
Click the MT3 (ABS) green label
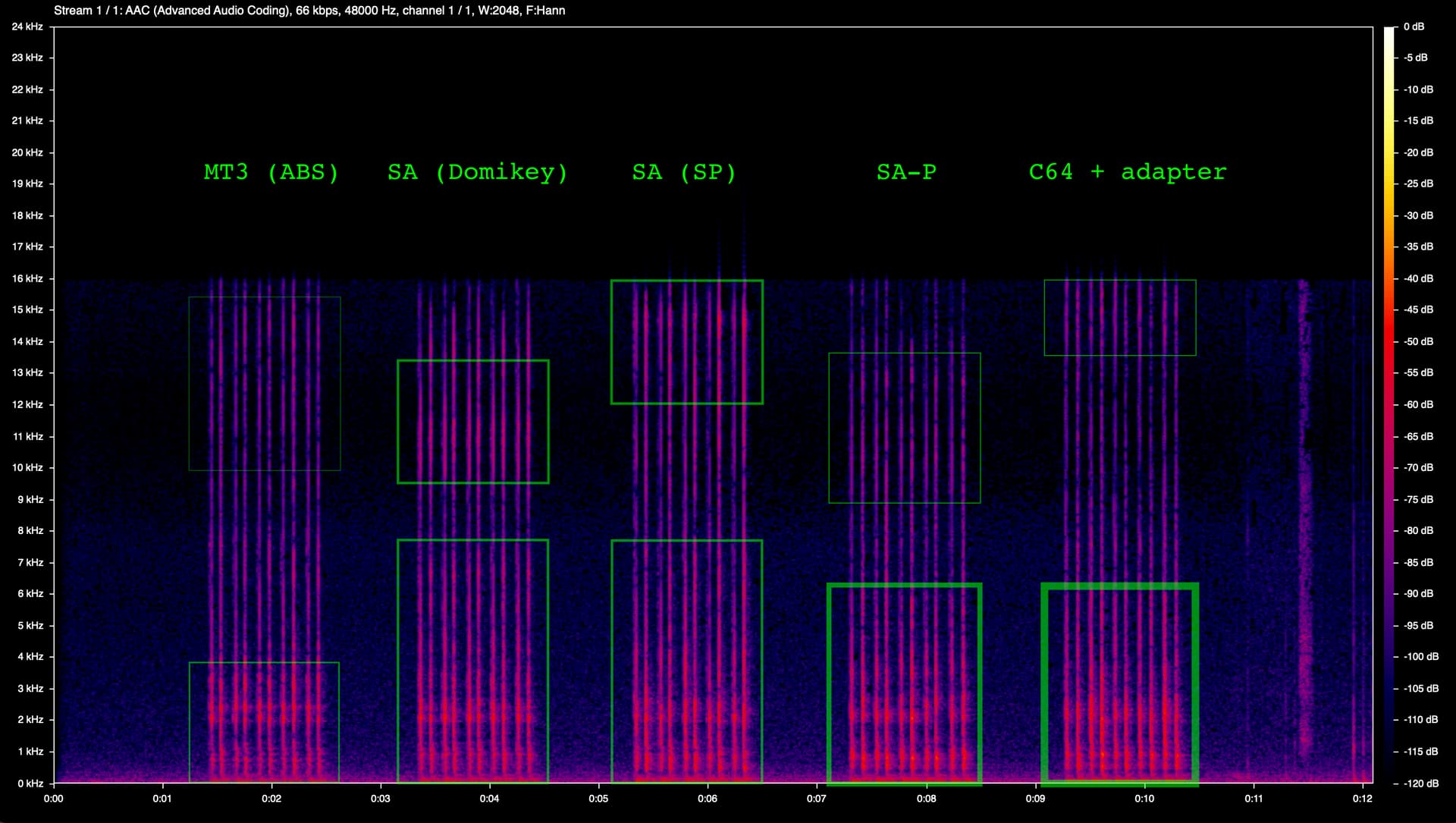(271, 172)
